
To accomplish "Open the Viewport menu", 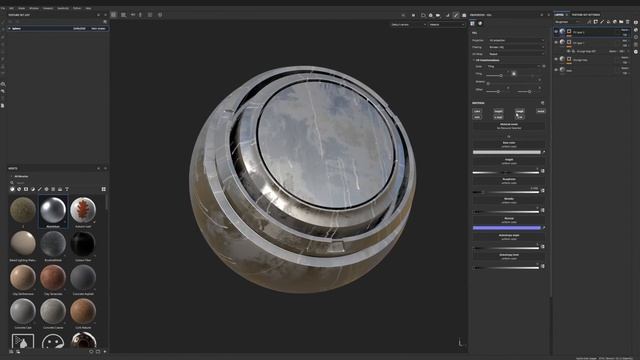I will click(x=48, y=8).
